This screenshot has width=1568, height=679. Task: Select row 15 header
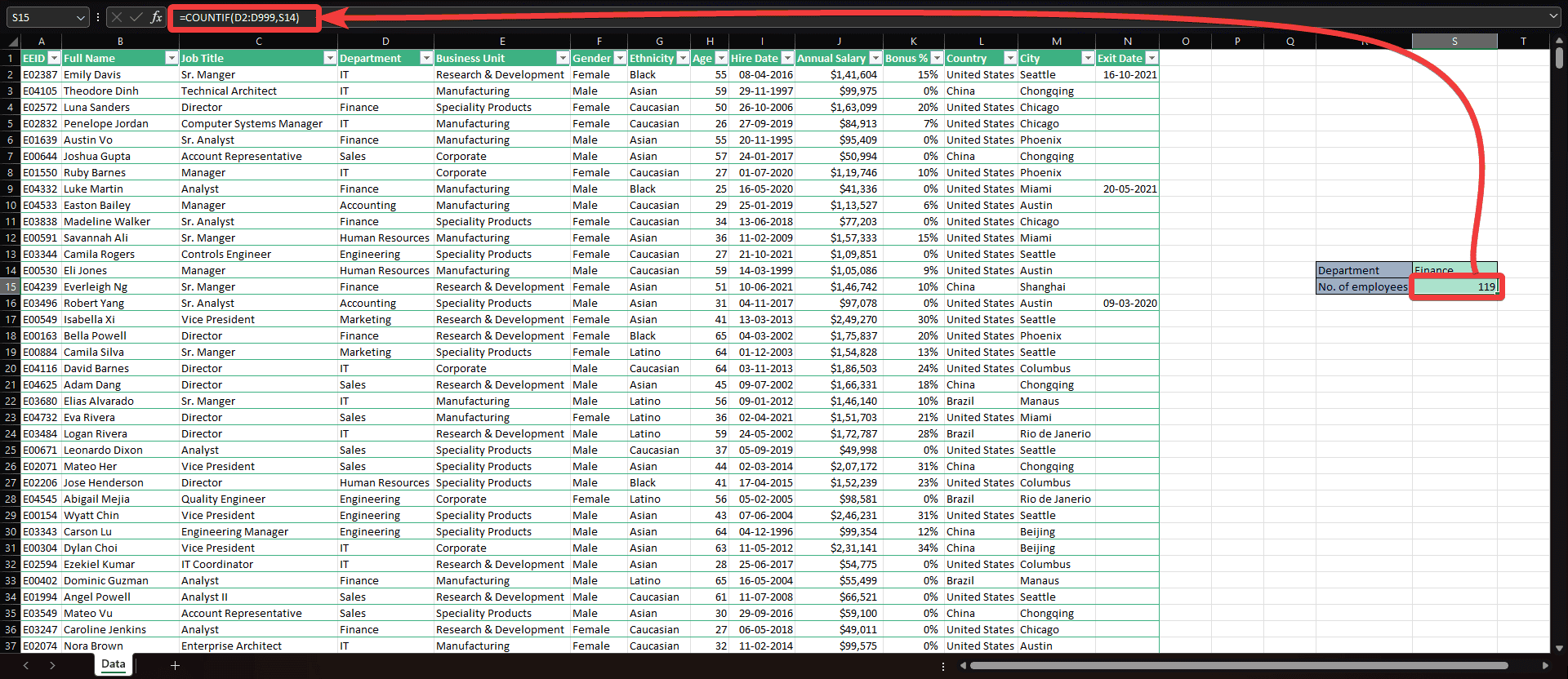tap(11, 286)
